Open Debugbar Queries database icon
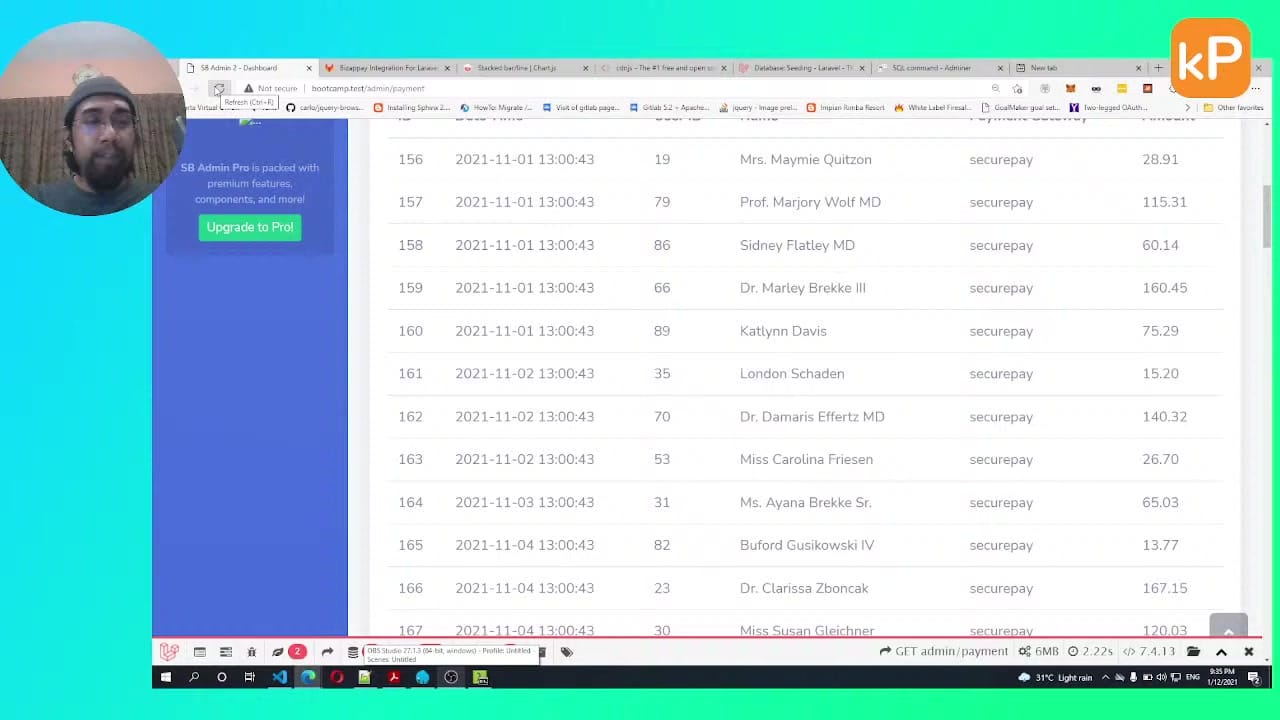Viewport: 1280px width, 720px height. (x=353, y=652)
